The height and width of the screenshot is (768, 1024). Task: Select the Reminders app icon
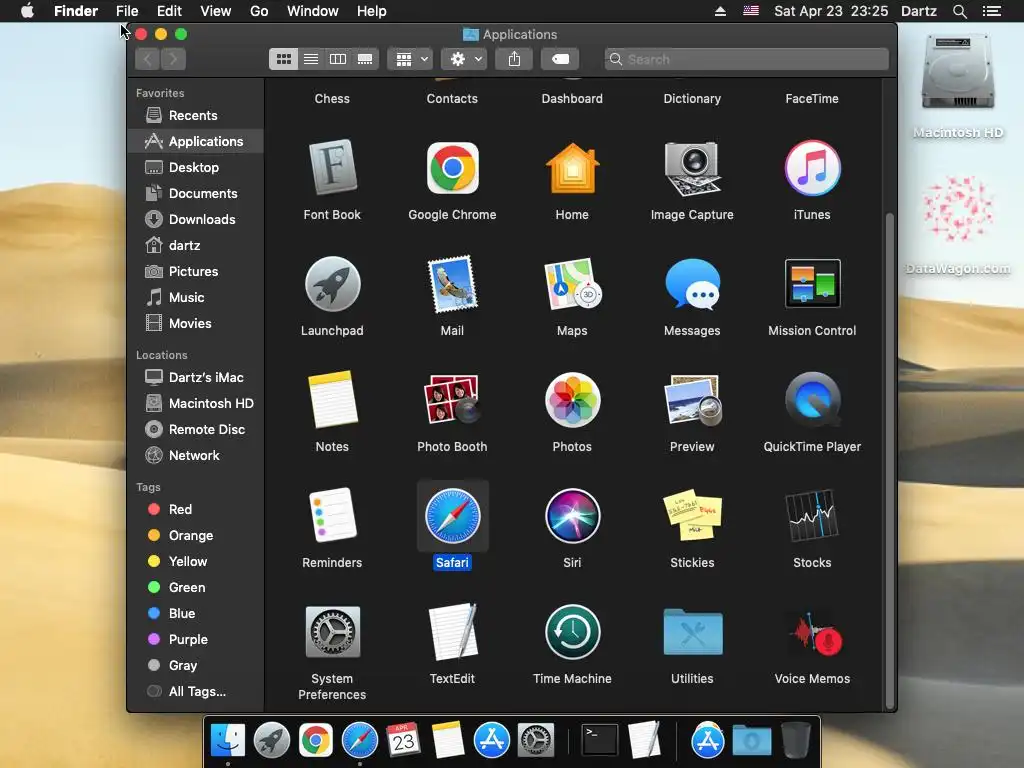(332, 516)
